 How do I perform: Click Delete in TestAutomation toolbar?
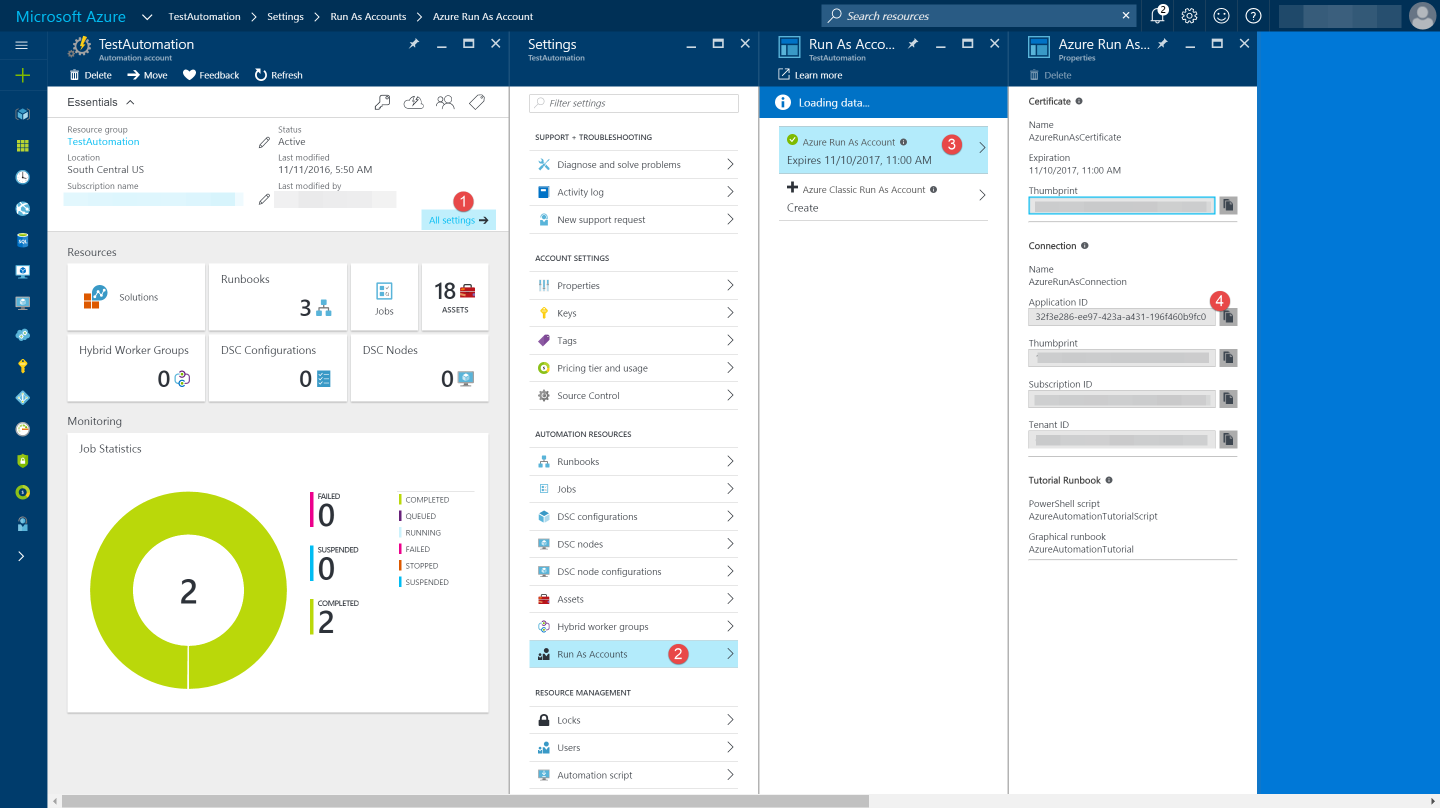90,75
